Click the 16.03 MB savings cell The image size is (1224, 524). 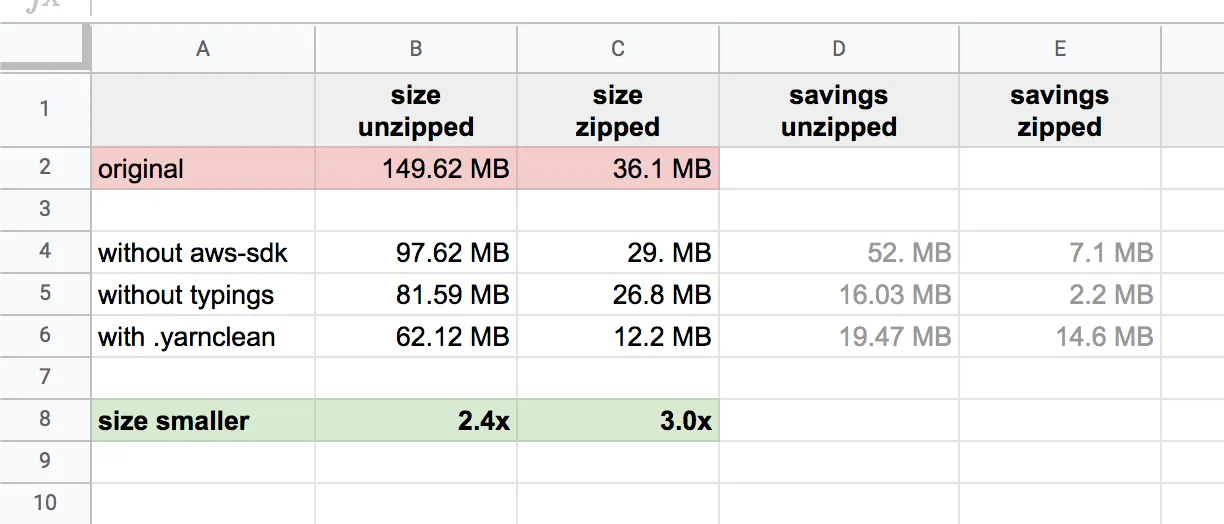[x=838, y=295]
